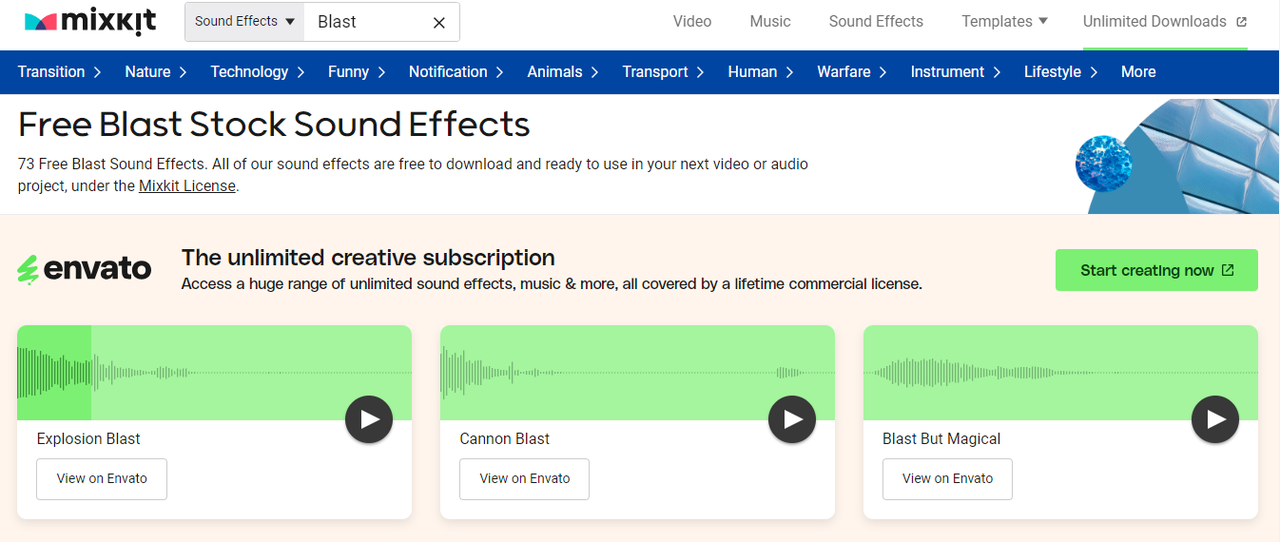Focus the search field containing Blast
The height and width of the screenshot is (542, 1280).
pyautogui.click(x=365, y=22)
